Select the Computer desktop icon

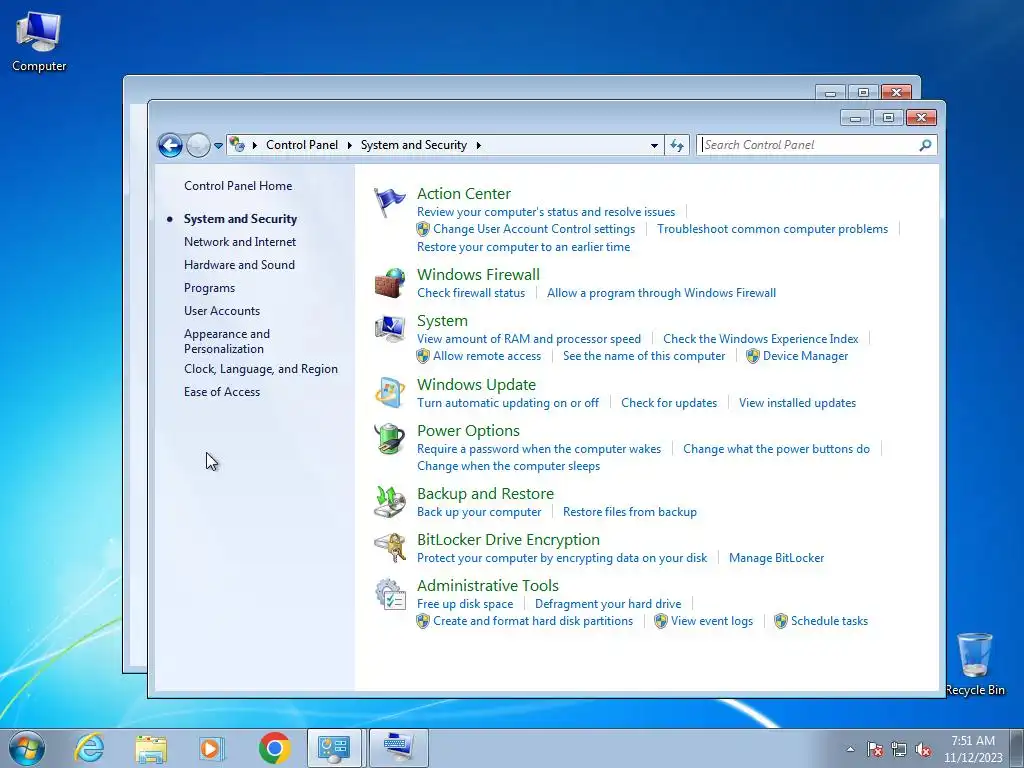click(39, 42)
